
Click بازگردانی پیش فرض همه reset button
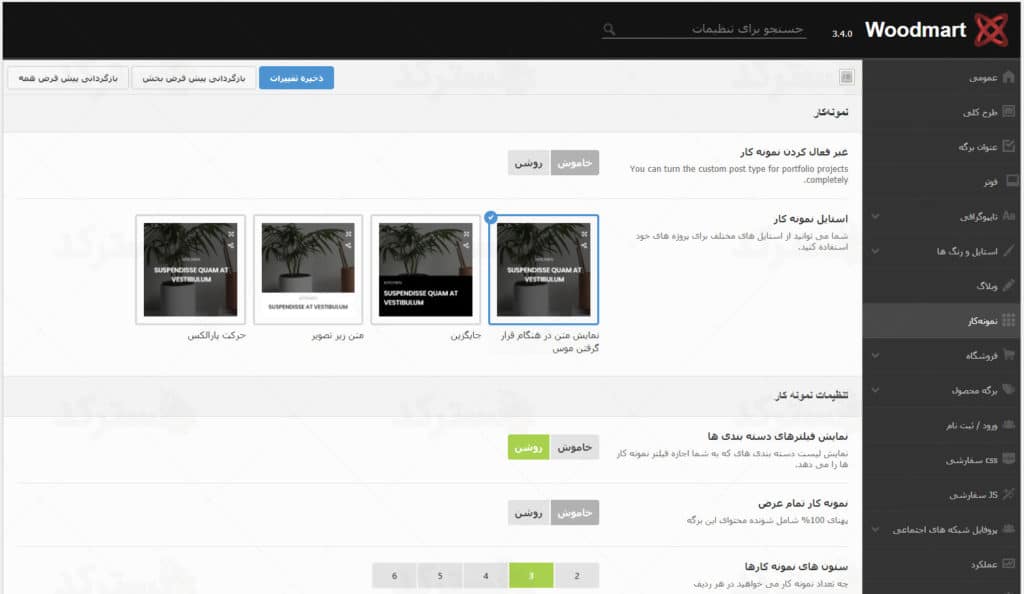(67, 77)
